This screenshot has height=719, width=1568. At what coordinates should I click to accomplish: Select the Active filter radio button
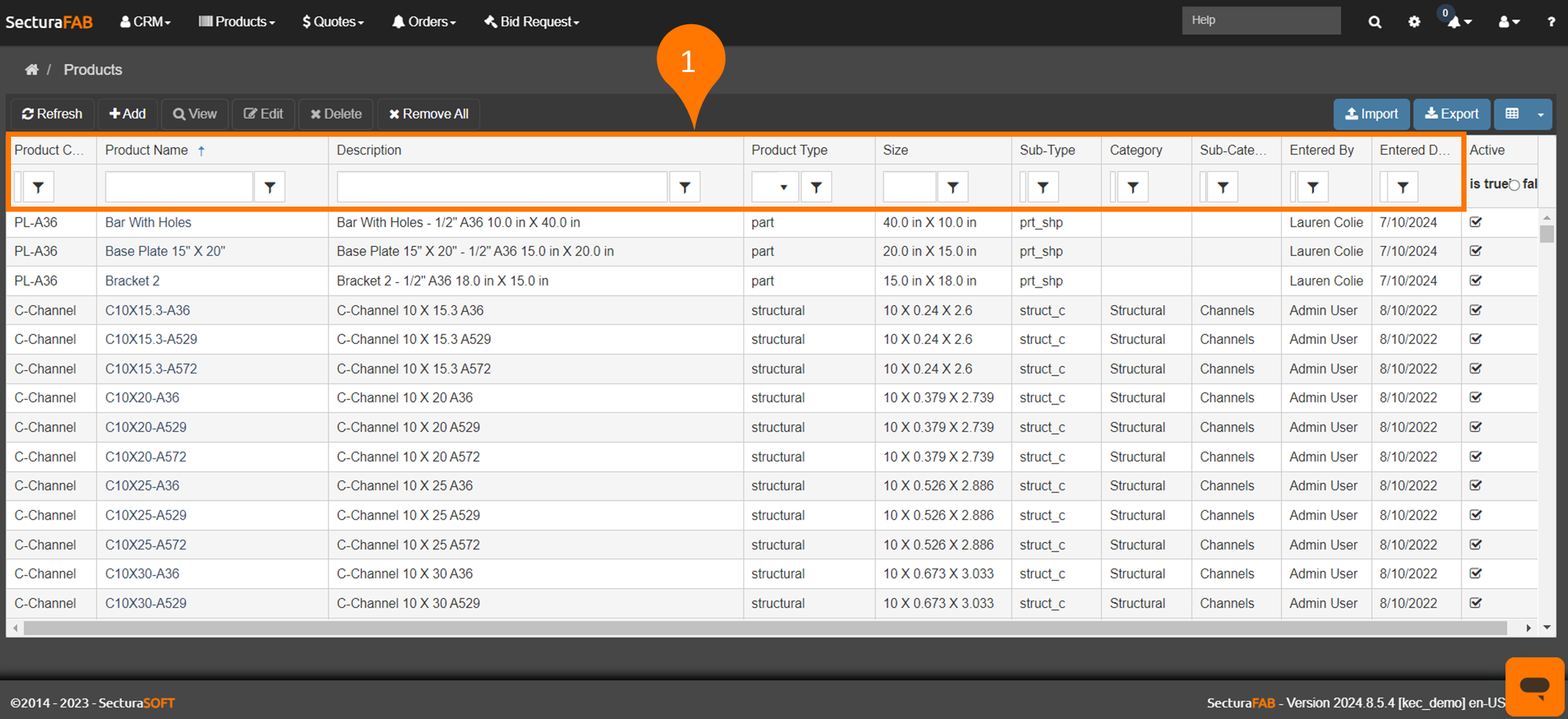[x=1514, y=185]
